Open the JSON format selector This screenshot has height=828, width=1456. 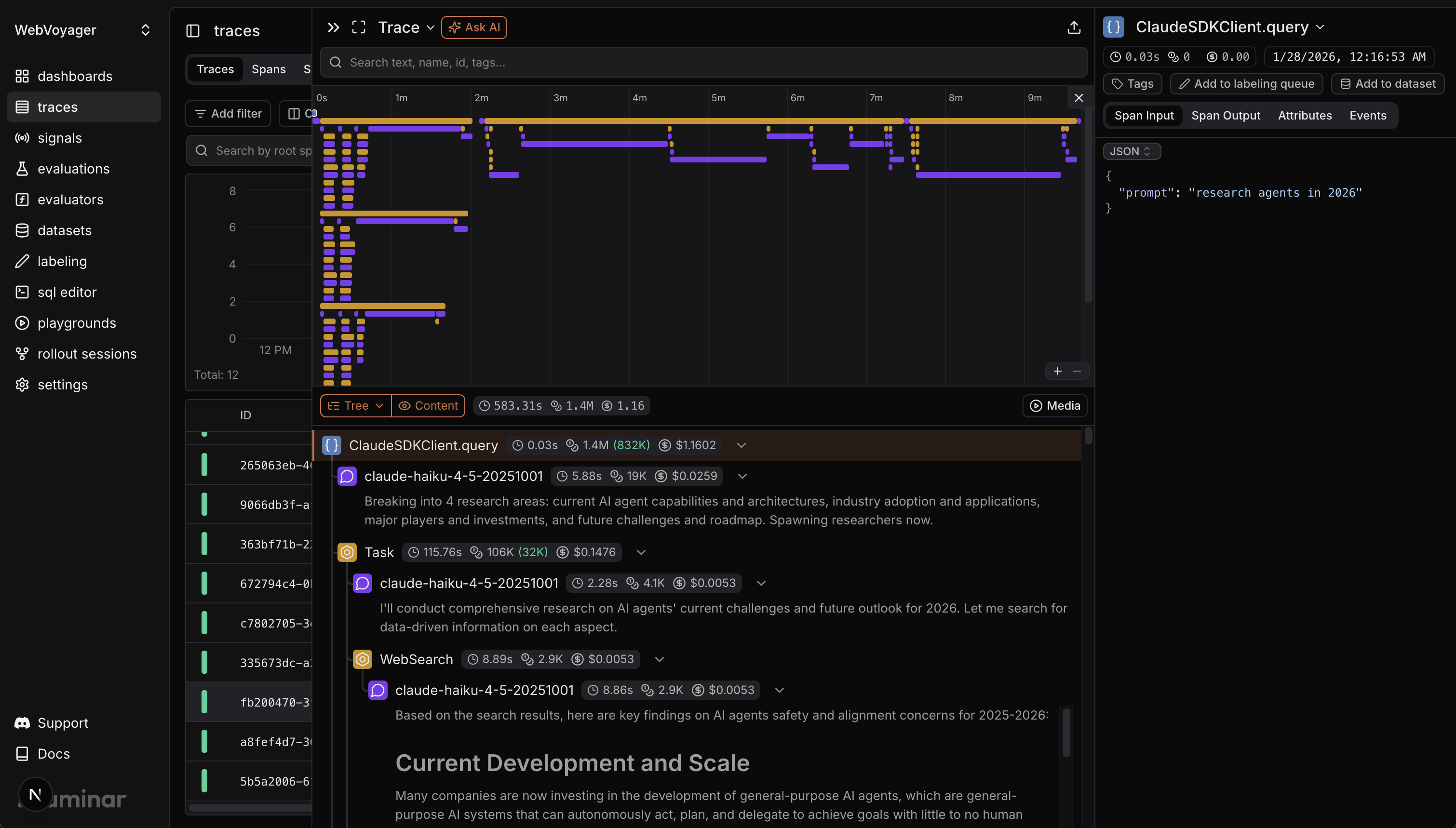(x=1131, y=151)
